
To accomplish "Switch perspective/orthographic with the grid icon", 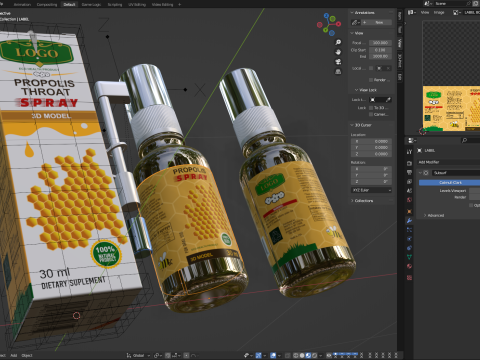I will coord(338,72).
